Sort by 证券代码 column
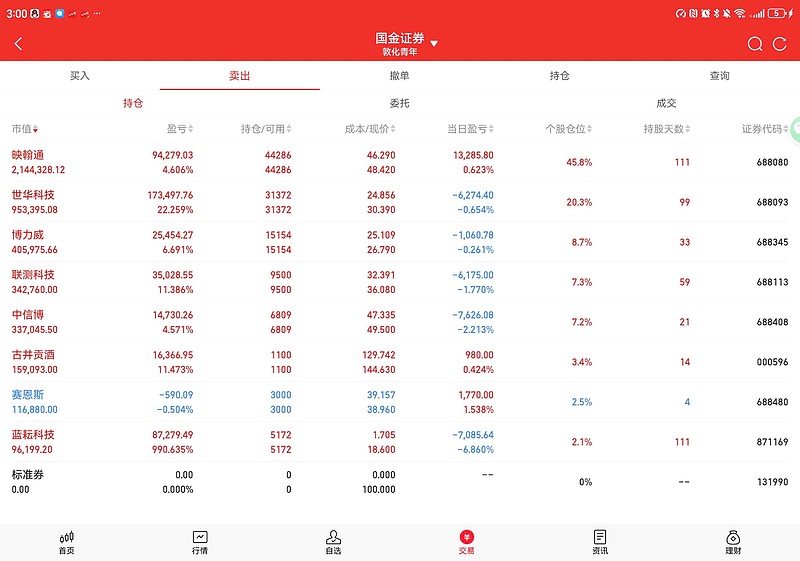This screenshot has width=800, height=561. [x=765, y=129]
